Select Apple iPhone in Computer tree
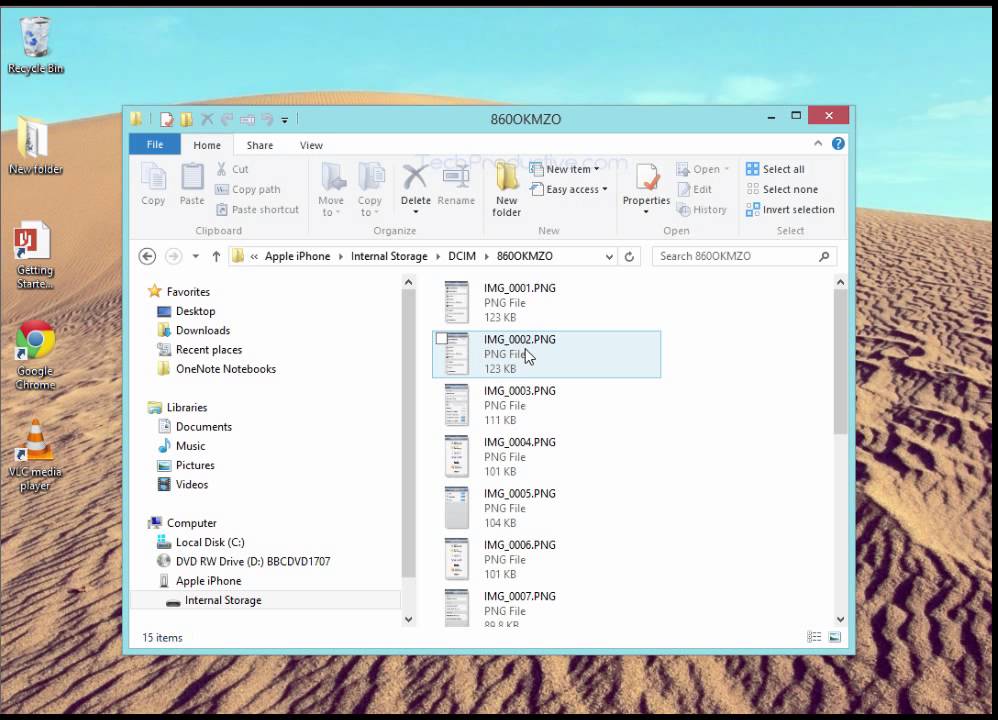 (200, 581)
